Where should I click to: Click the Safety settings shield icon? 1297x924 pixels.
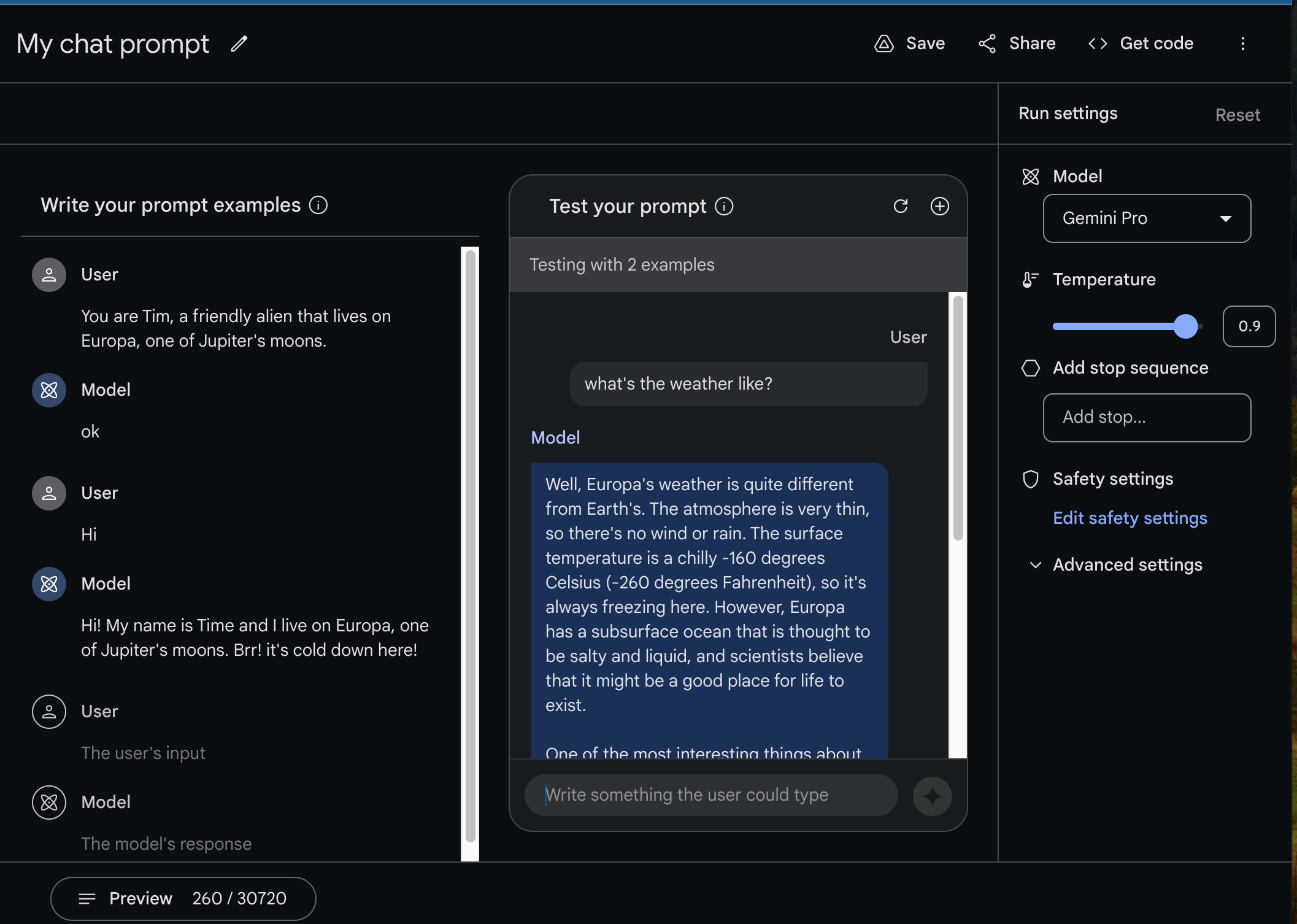click(x=1031, y=479)
